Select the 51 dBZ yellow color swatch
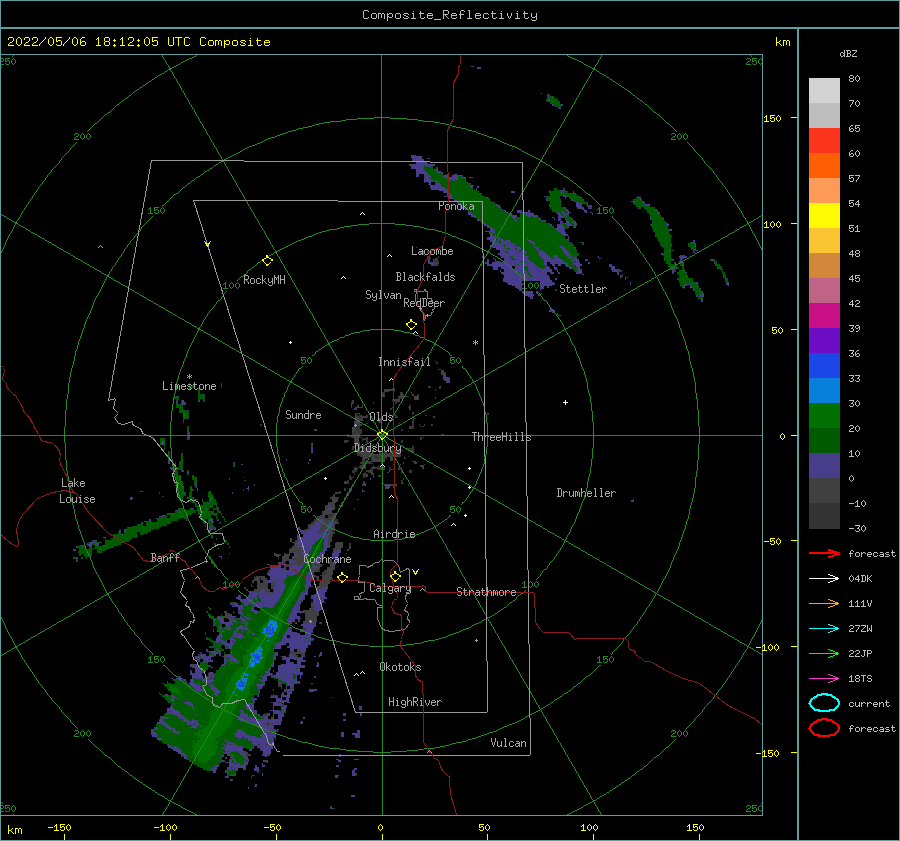This screenshot has width=900, height=841. pos(824,215)
